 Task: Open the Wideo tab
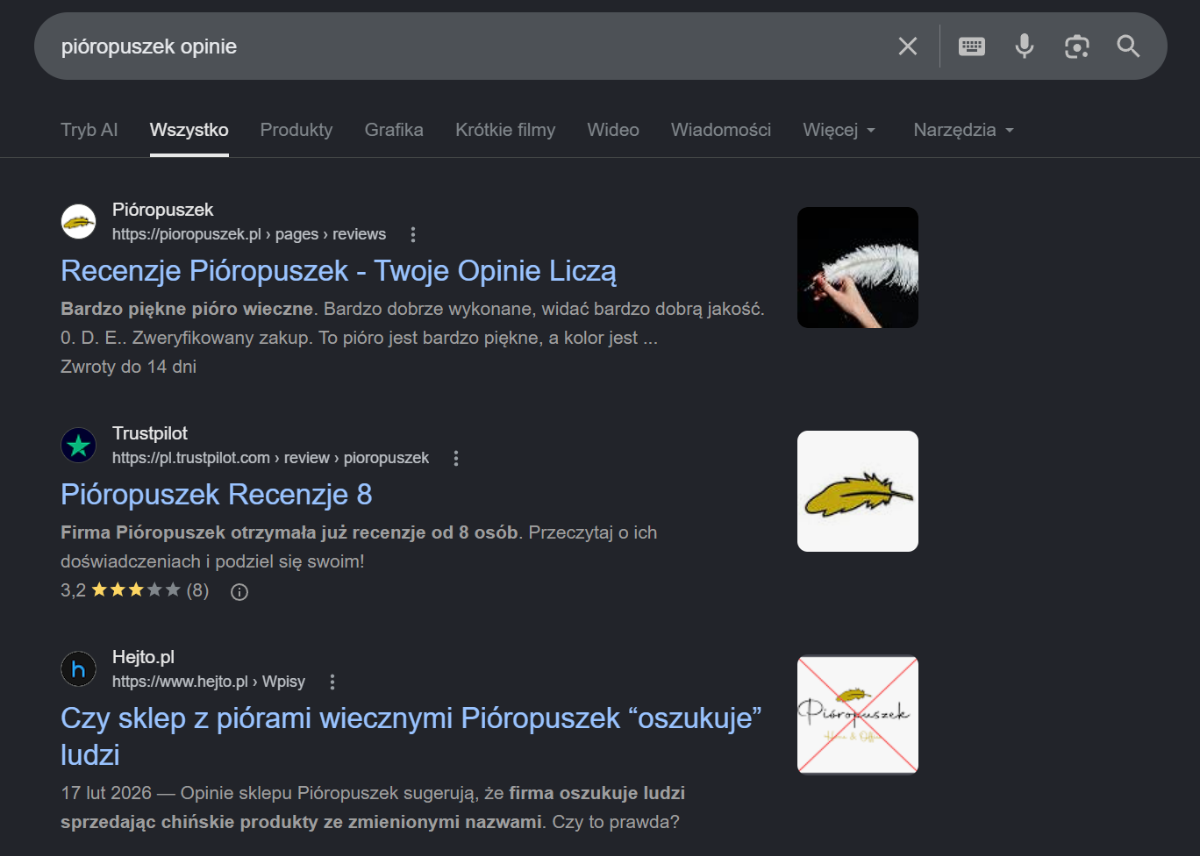pos(613,130)
